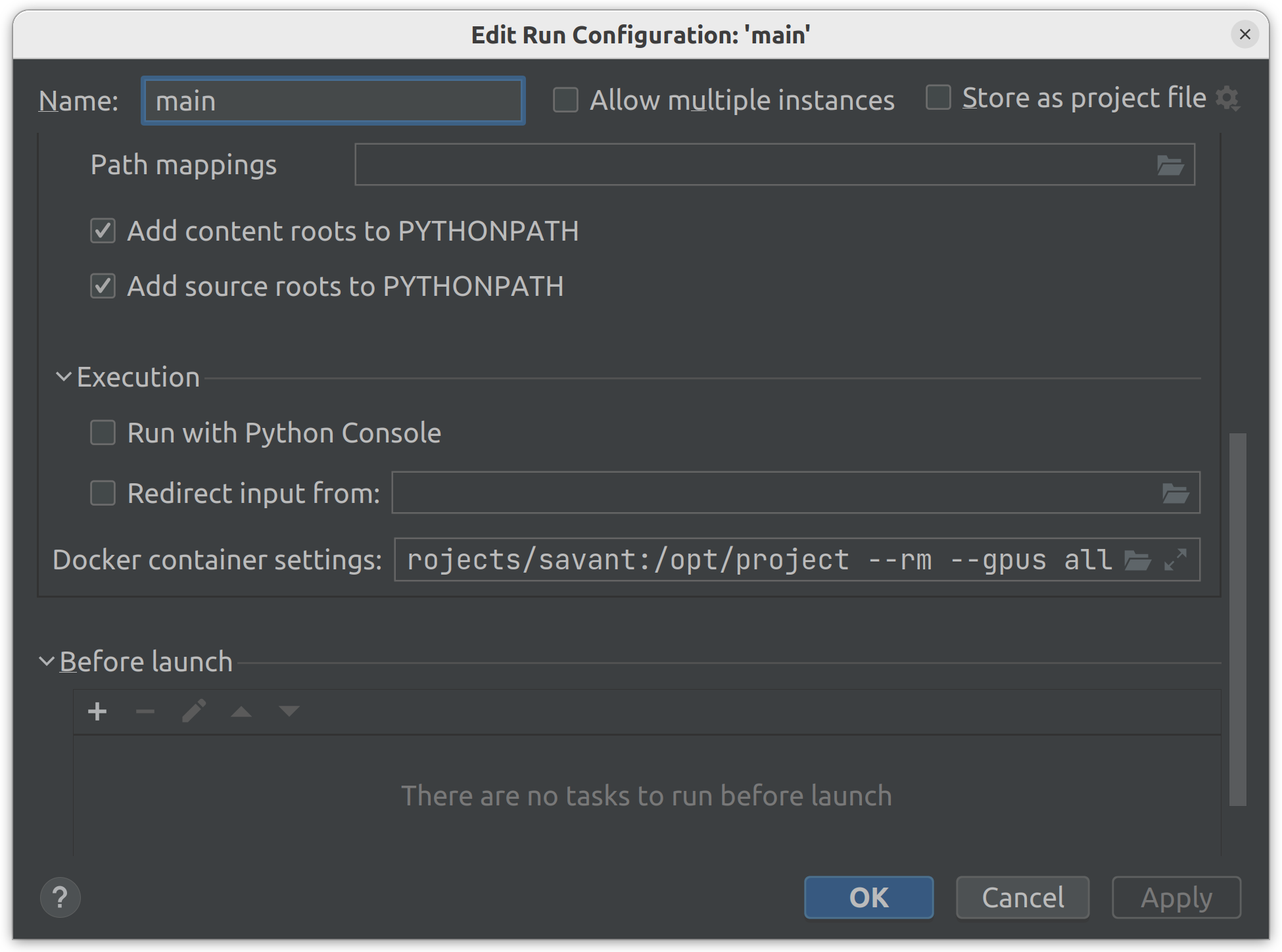This screenshot has height=952, width=1282.
Task: Add a new Before launch task
Action: [97, 711]
